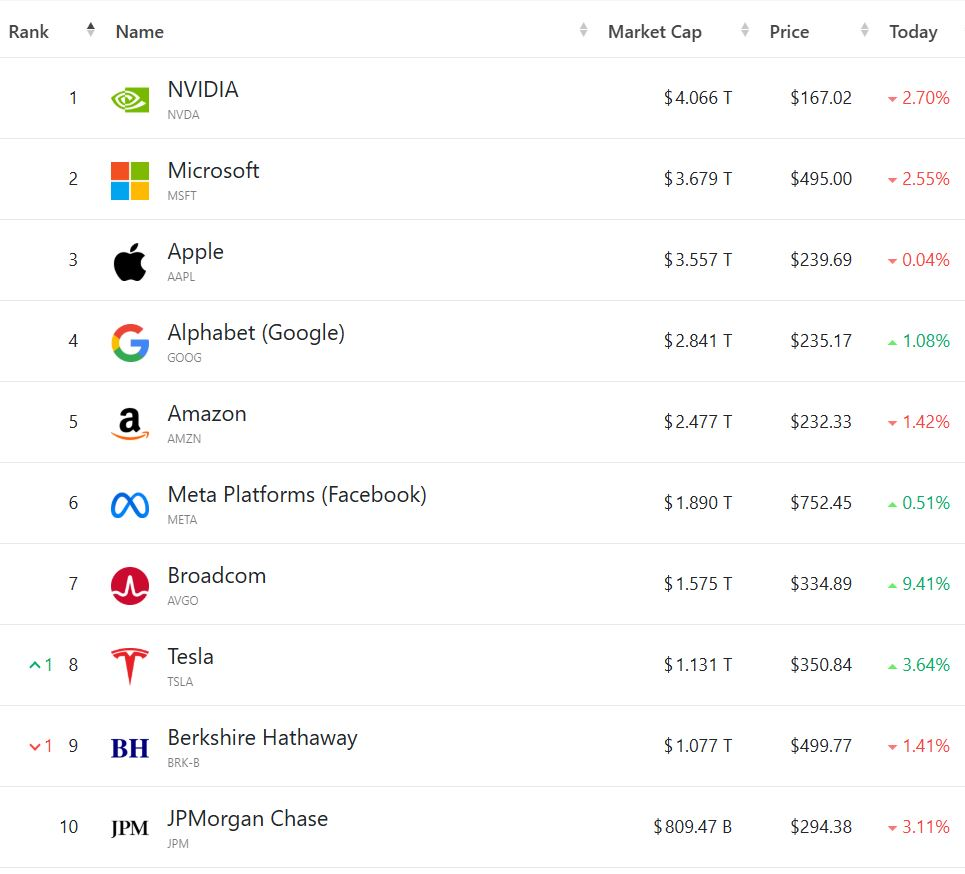Click the Berkshire Hathaway BH logo

pyautogui.click(x=130, y=748)
